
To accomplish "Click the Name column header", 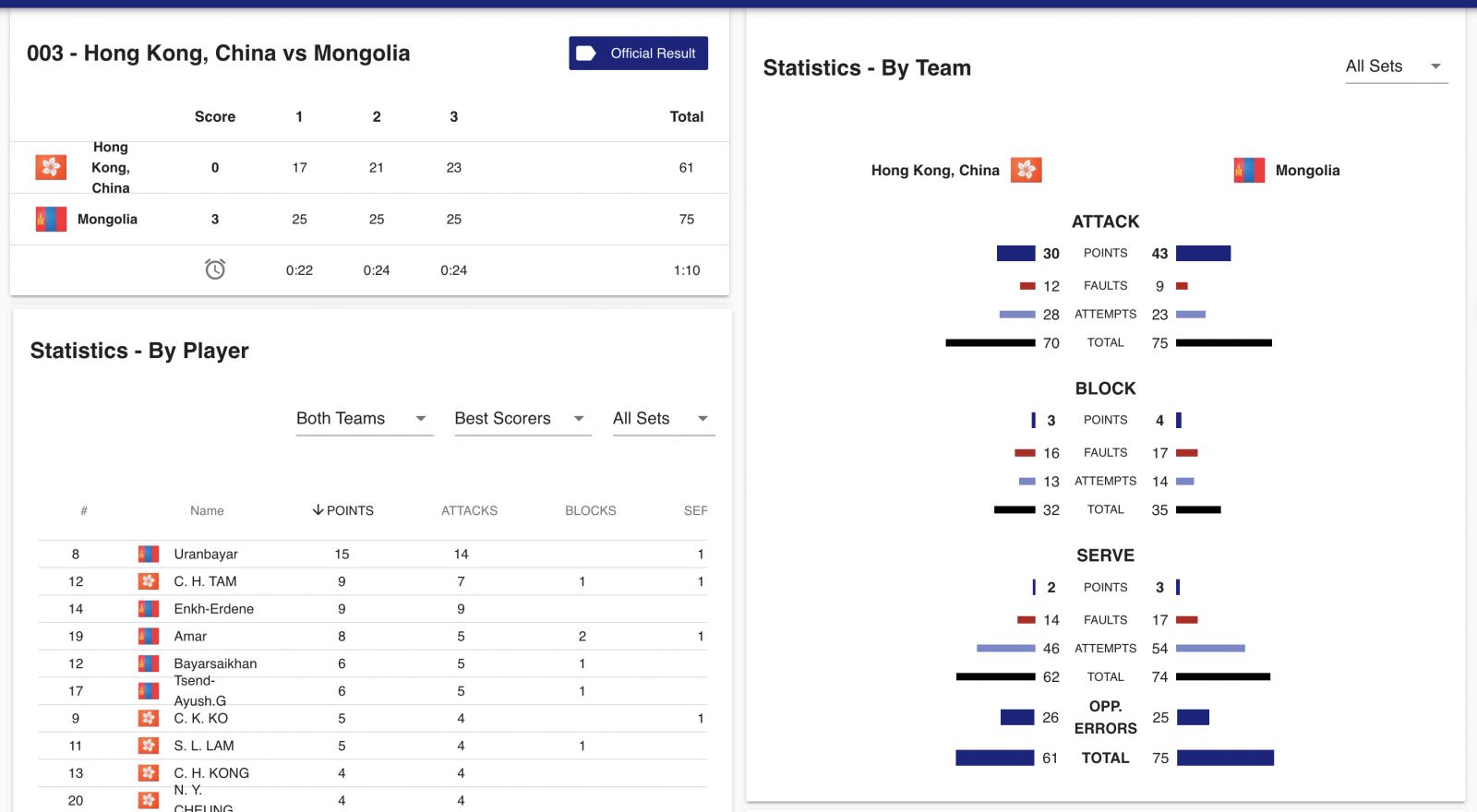I will coord(207,510).
